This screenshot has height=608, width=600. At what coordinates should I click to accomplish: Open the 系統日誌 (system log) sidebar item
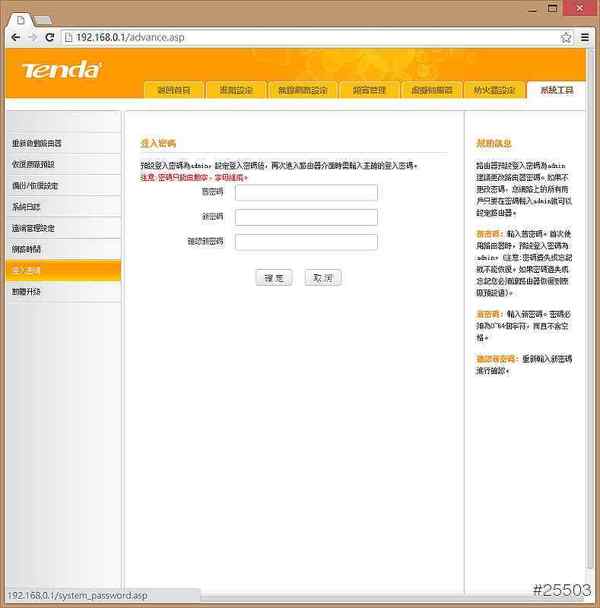click(64, 207)
